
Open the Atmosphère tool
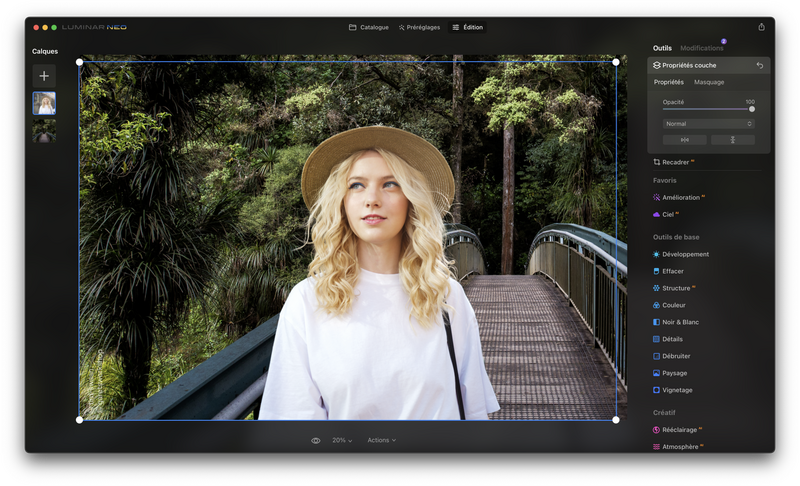click(678, 447)
